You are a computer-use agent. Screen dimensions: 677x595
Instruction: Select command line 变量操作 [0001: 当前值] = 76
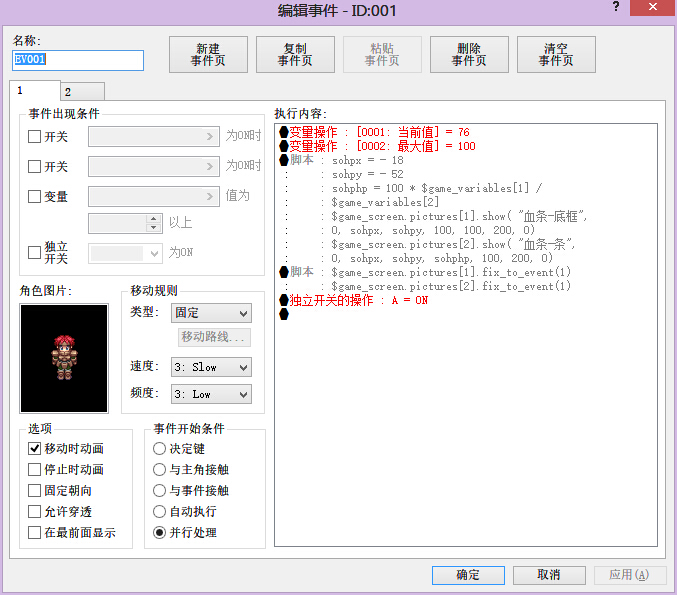(374, 132)
